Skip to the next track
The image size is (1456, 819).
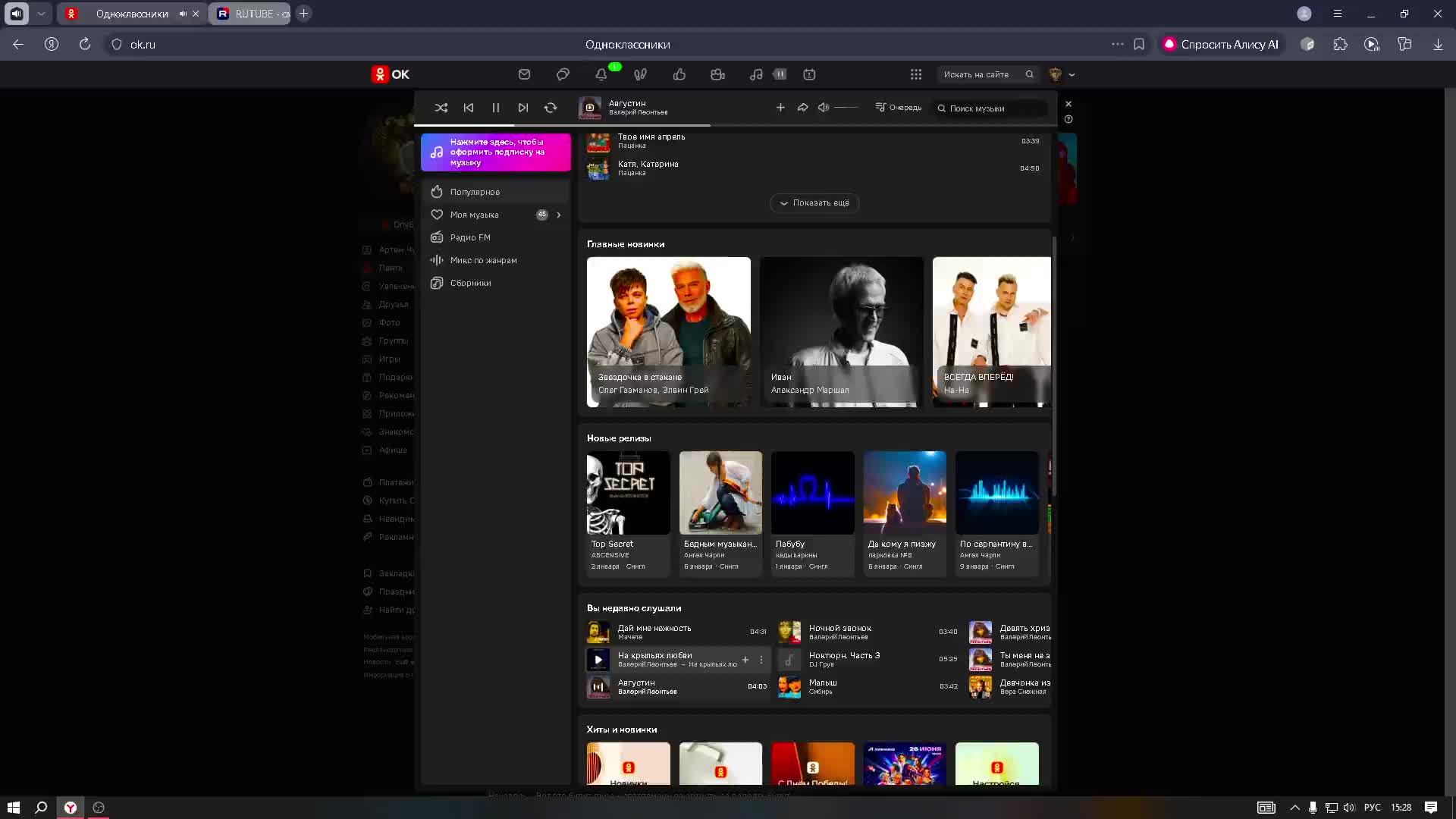pos(523,108)
